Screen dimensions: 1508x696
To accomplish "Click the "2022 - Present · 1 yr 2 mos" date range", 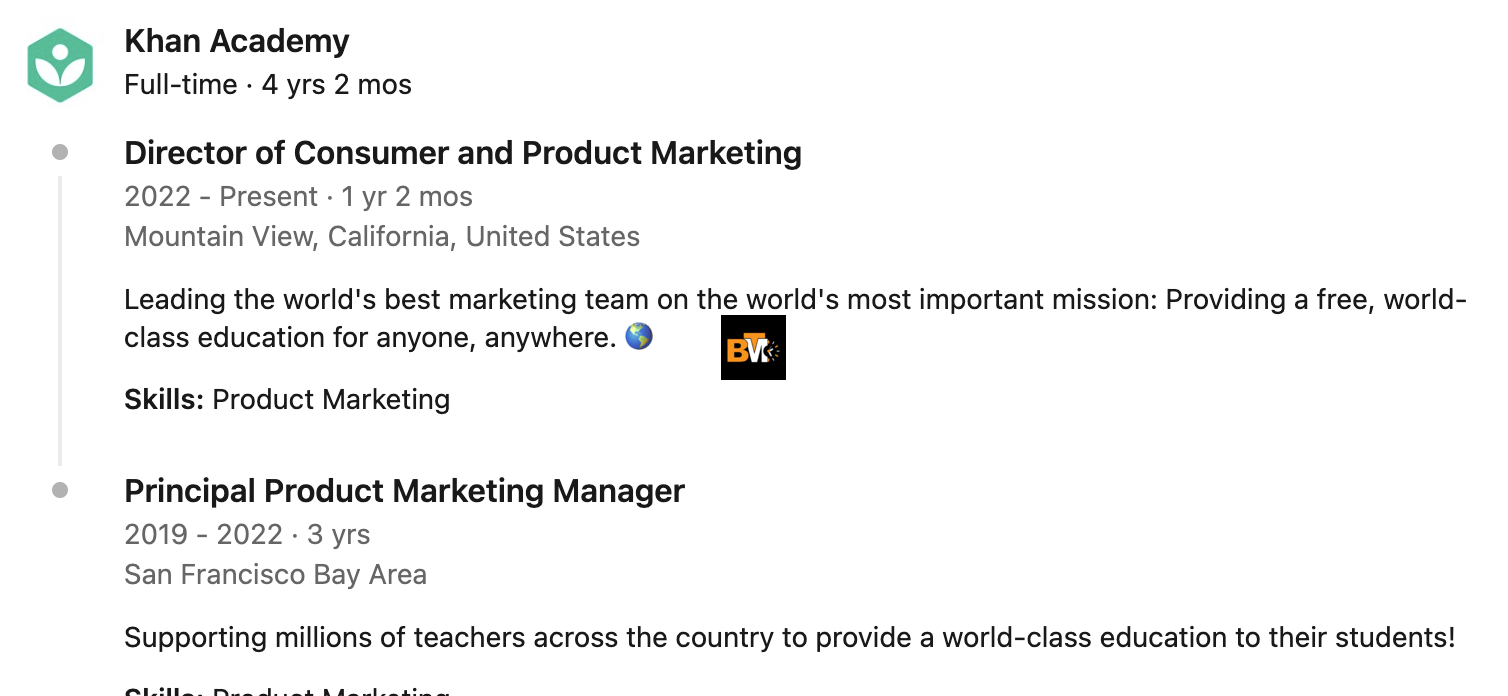I will coord(298,196).
